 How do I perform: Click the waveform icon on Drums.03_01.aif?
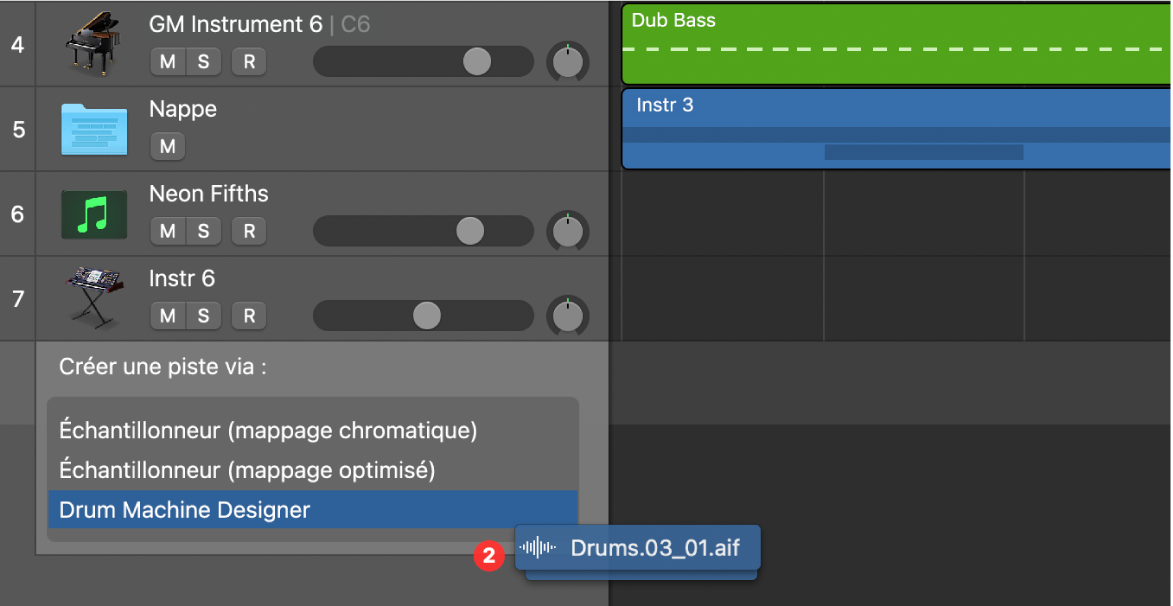tap(538, 547)
